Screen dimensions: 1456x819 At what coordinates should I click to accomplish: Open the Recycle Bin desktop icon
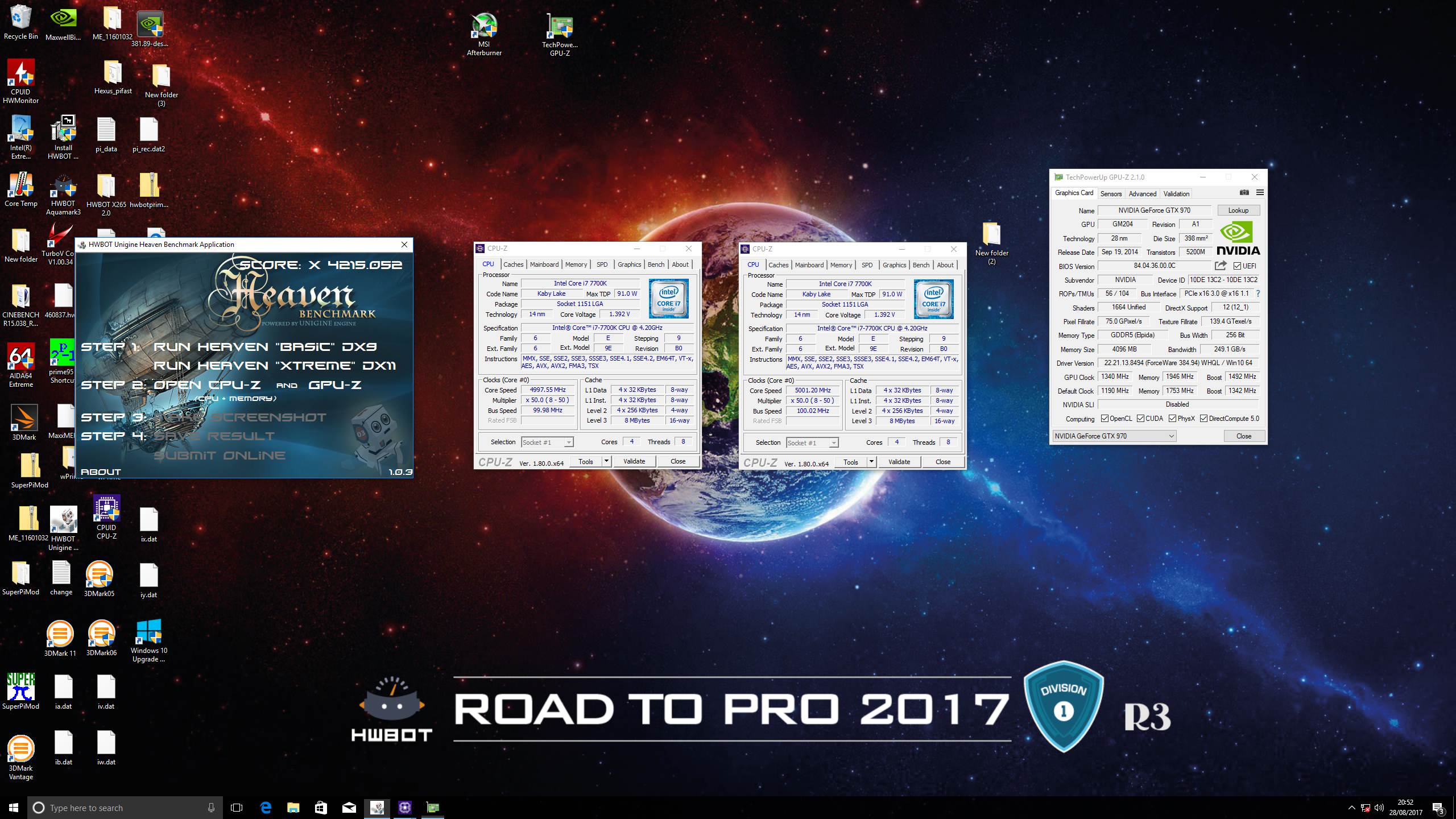[x=20, y=23]
